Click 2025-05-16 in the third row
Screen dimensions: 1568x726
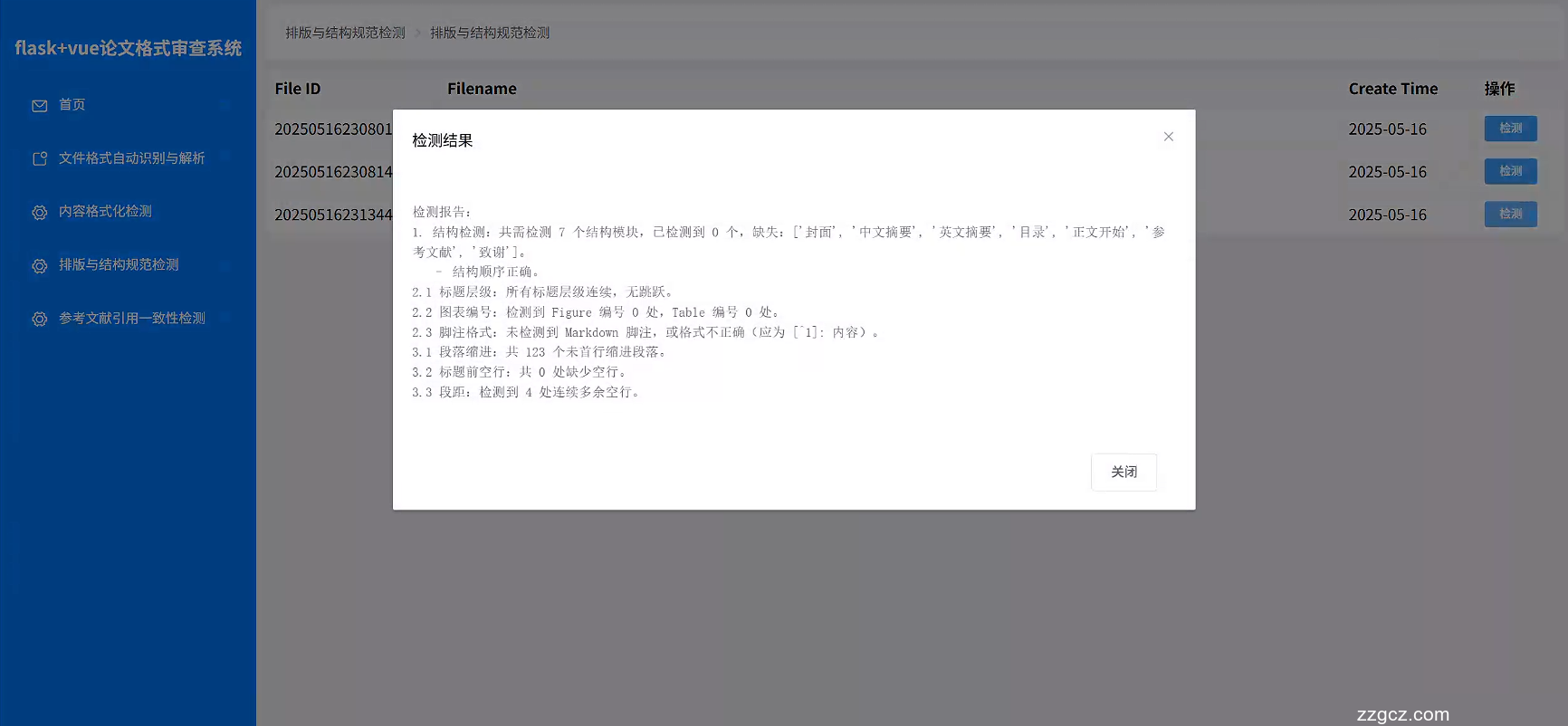point(1387,215)
